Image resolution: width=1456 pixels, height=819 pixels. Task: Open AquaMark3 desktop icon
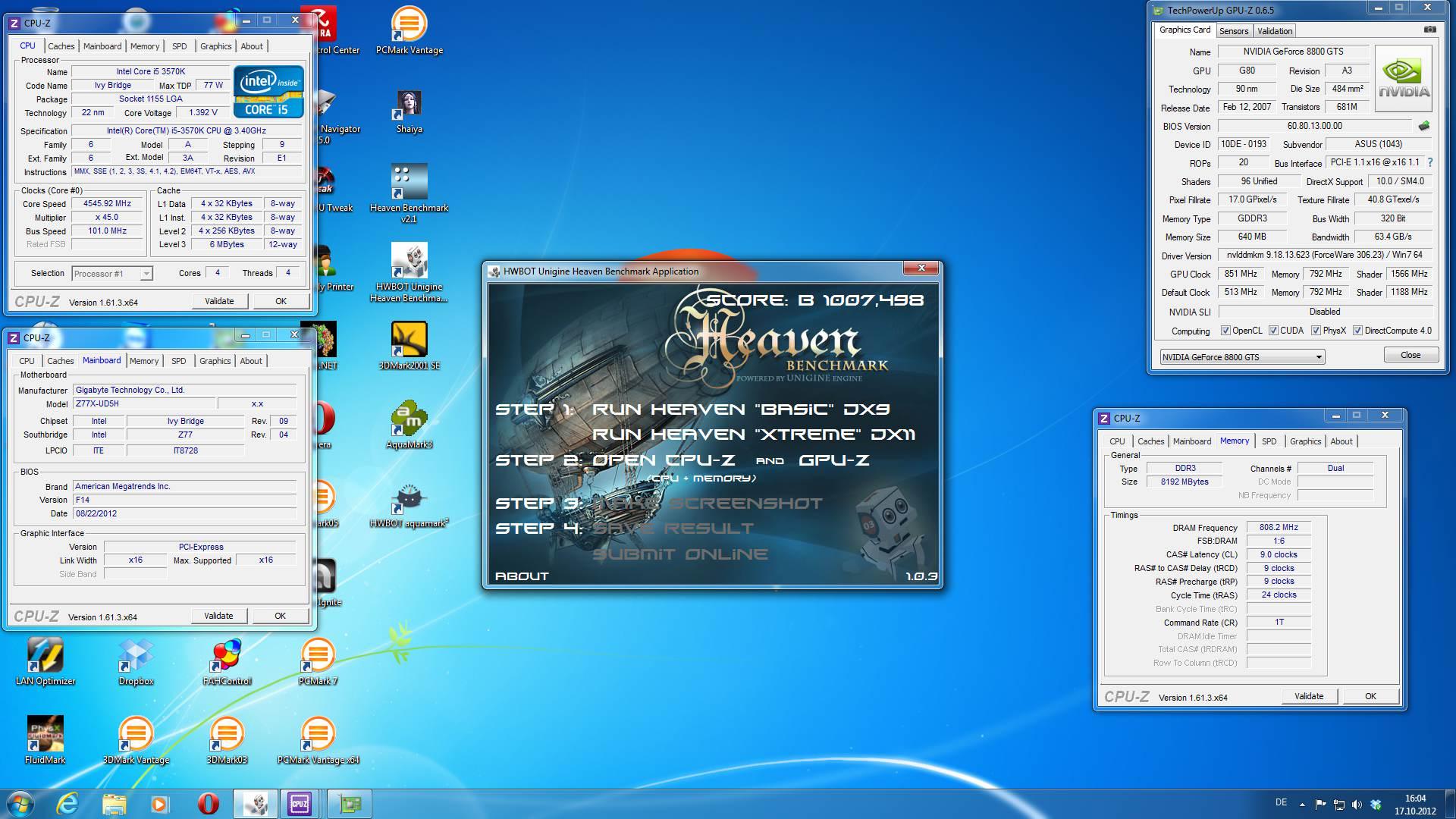409,424
